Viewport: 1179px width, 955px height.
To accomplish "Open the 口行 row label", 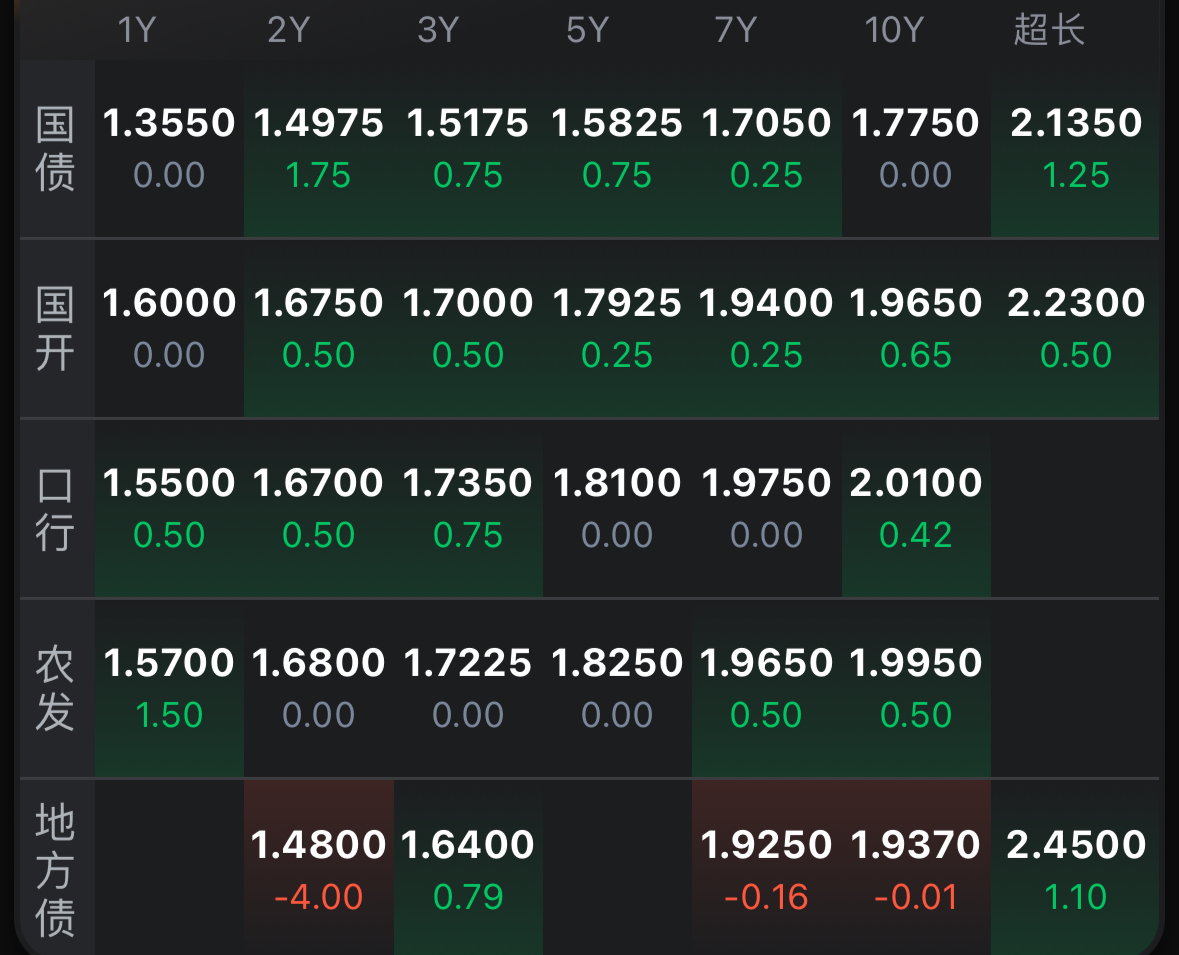I will point(55,510).
